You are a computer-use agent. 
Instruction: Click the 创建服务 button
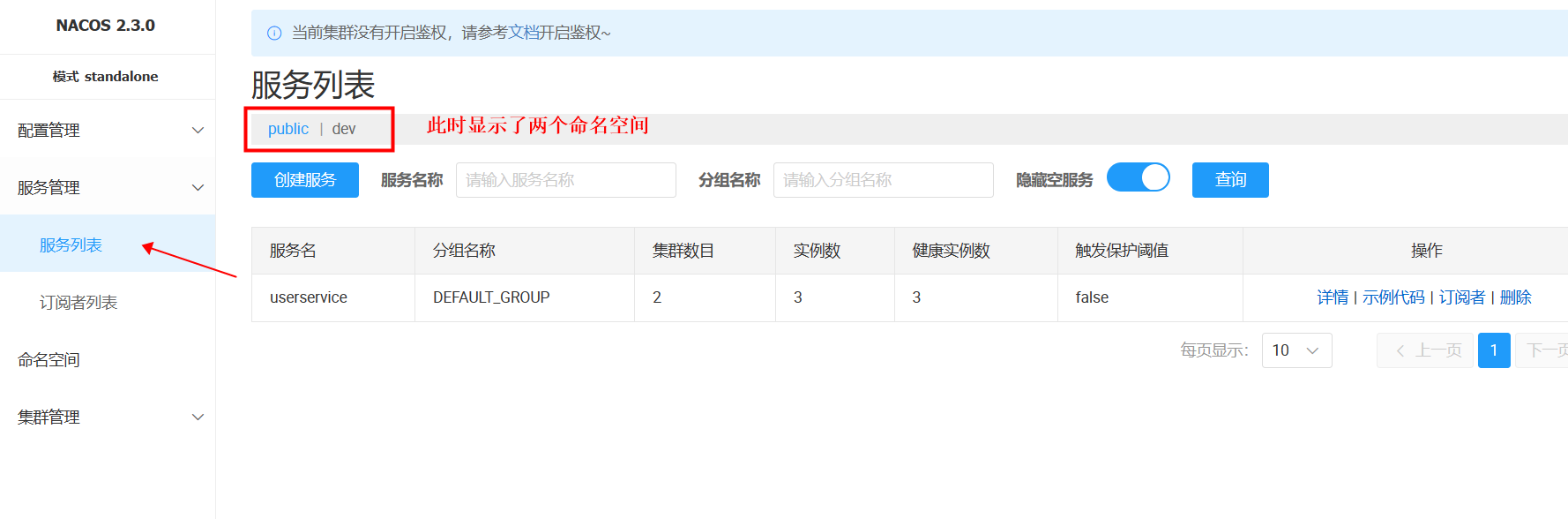pyautogui.click(x=304, y=180)
